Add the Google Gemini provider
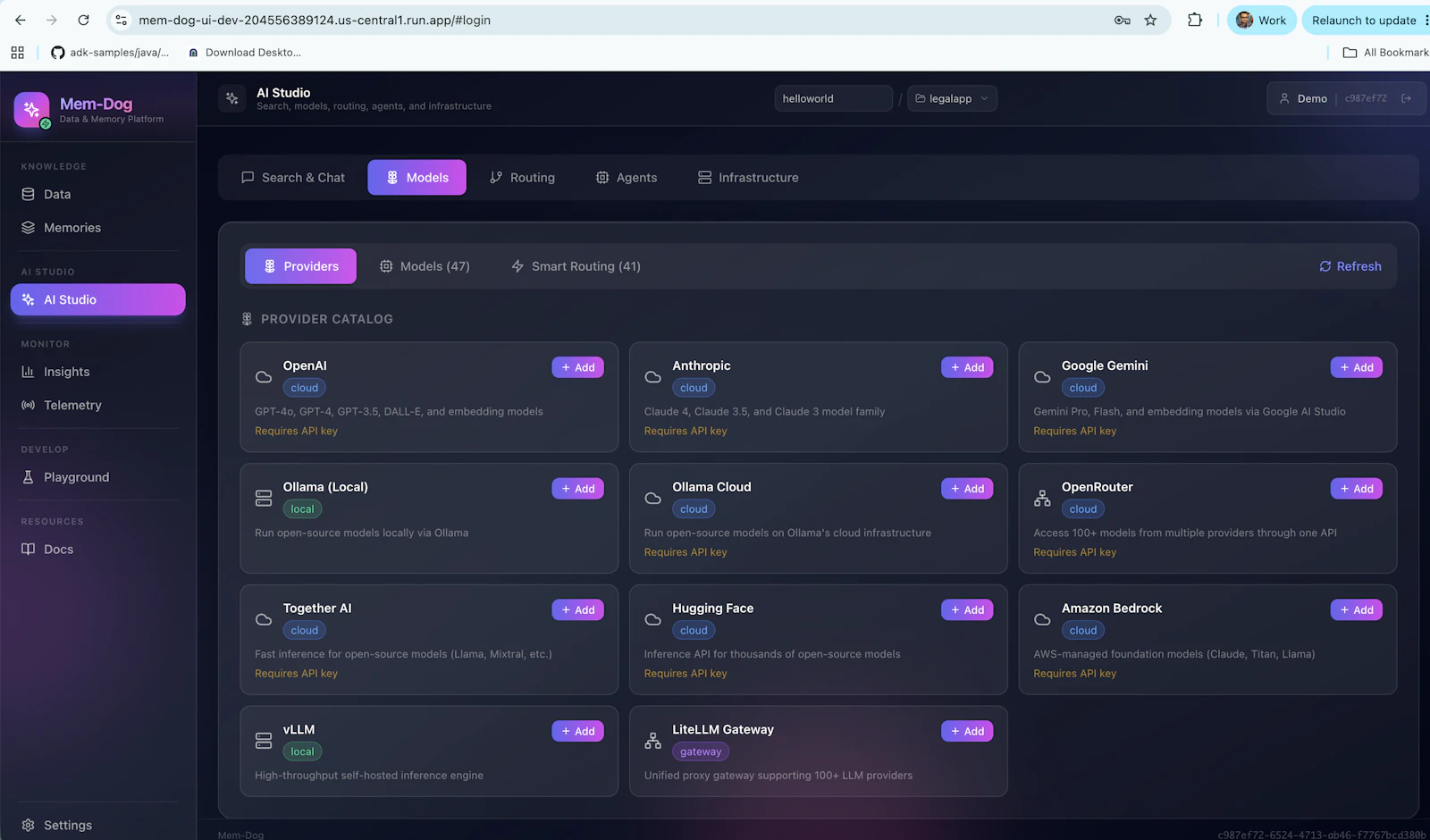The height and width of the screenshot is (840, 1430). (x=1357, y=367)
